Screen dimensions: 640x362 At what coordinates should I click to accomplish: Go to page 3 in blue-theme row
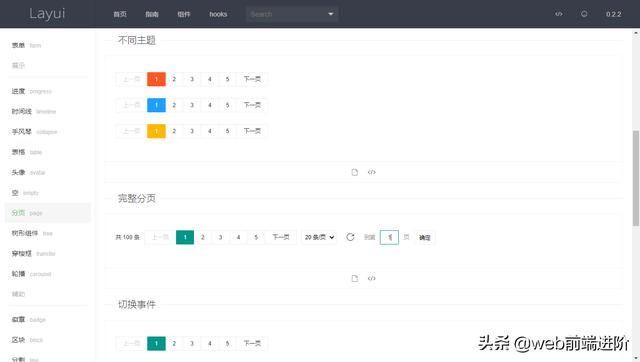(x=192, y=105)
